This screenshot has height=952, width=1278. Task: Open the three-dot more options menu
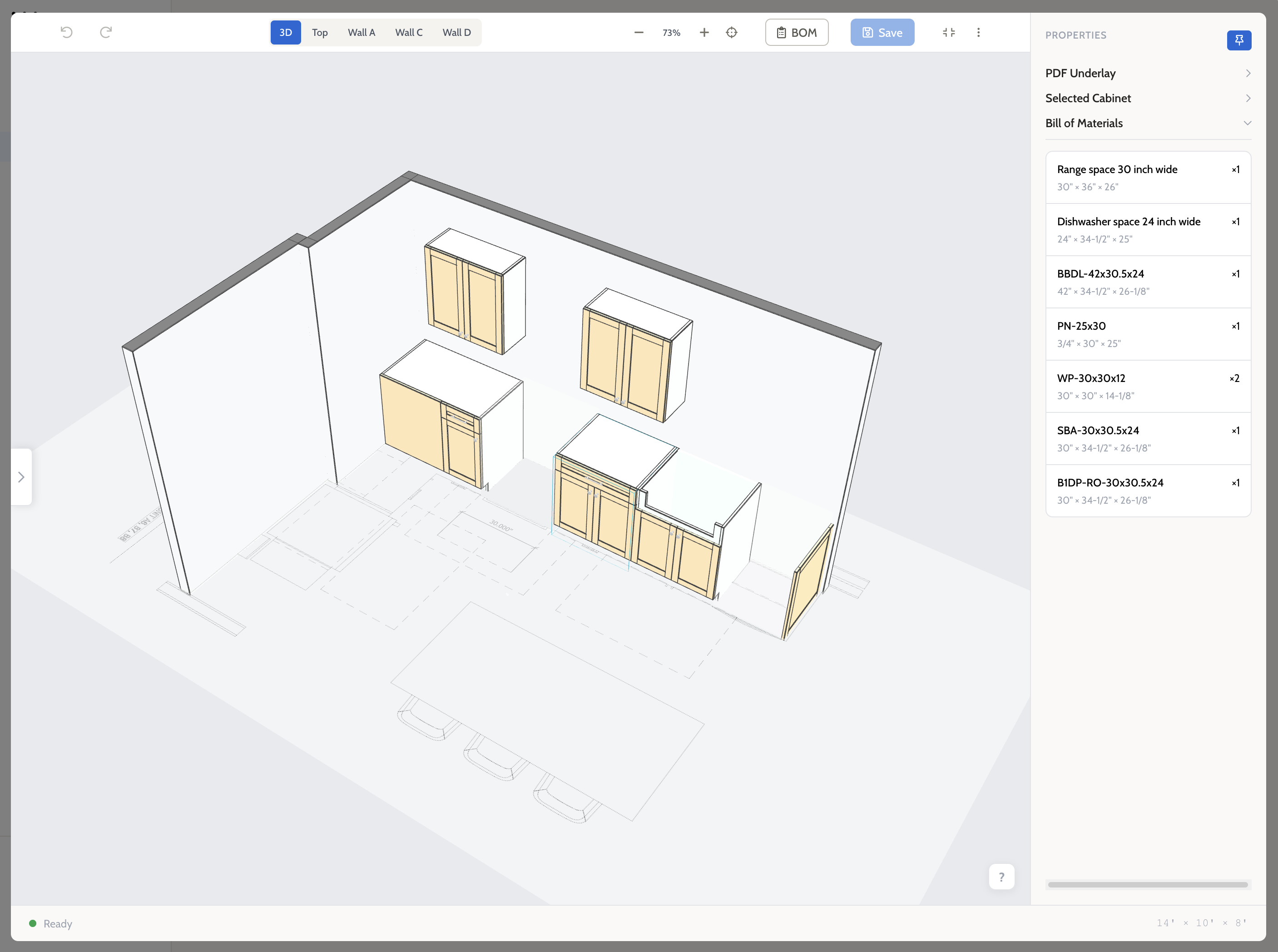(978, 33)
